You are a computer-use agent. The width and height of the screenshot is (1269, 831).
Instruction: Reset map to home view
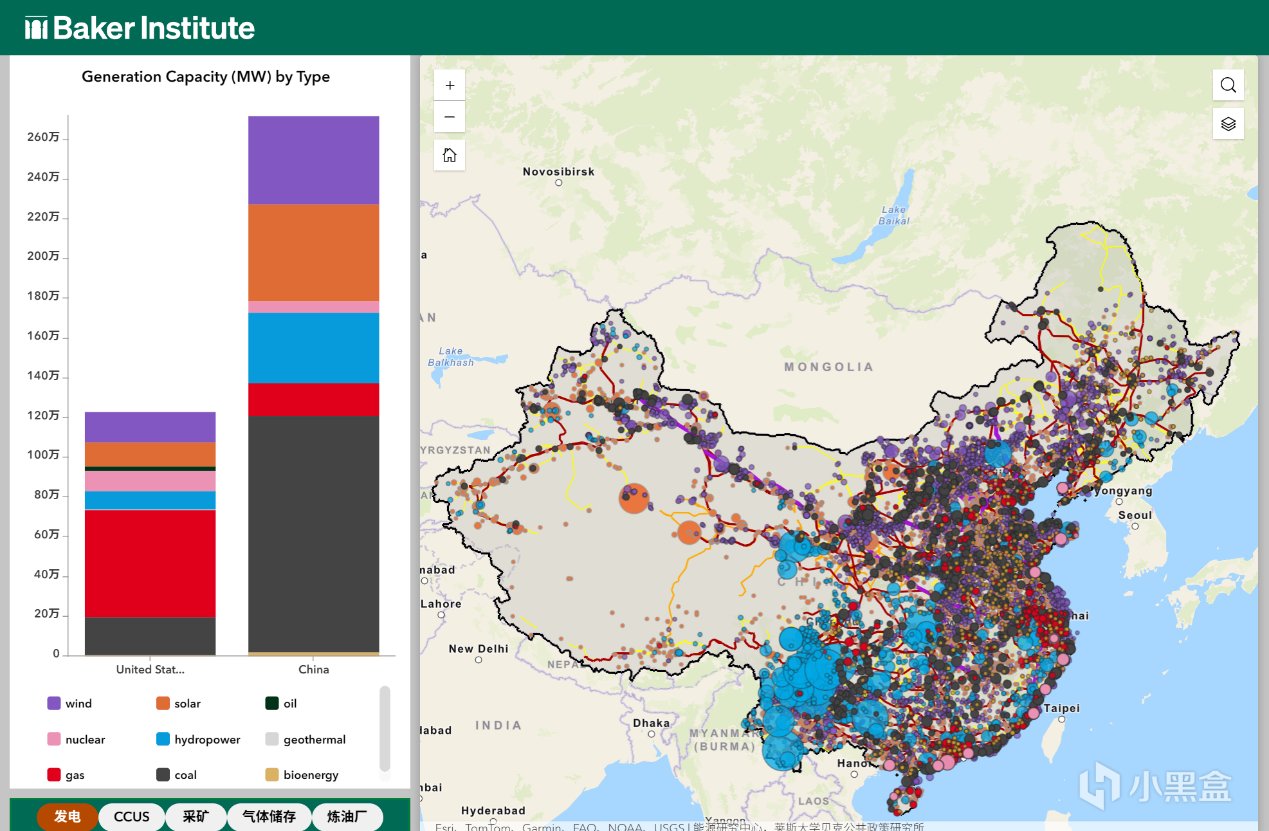coord(449,155)
